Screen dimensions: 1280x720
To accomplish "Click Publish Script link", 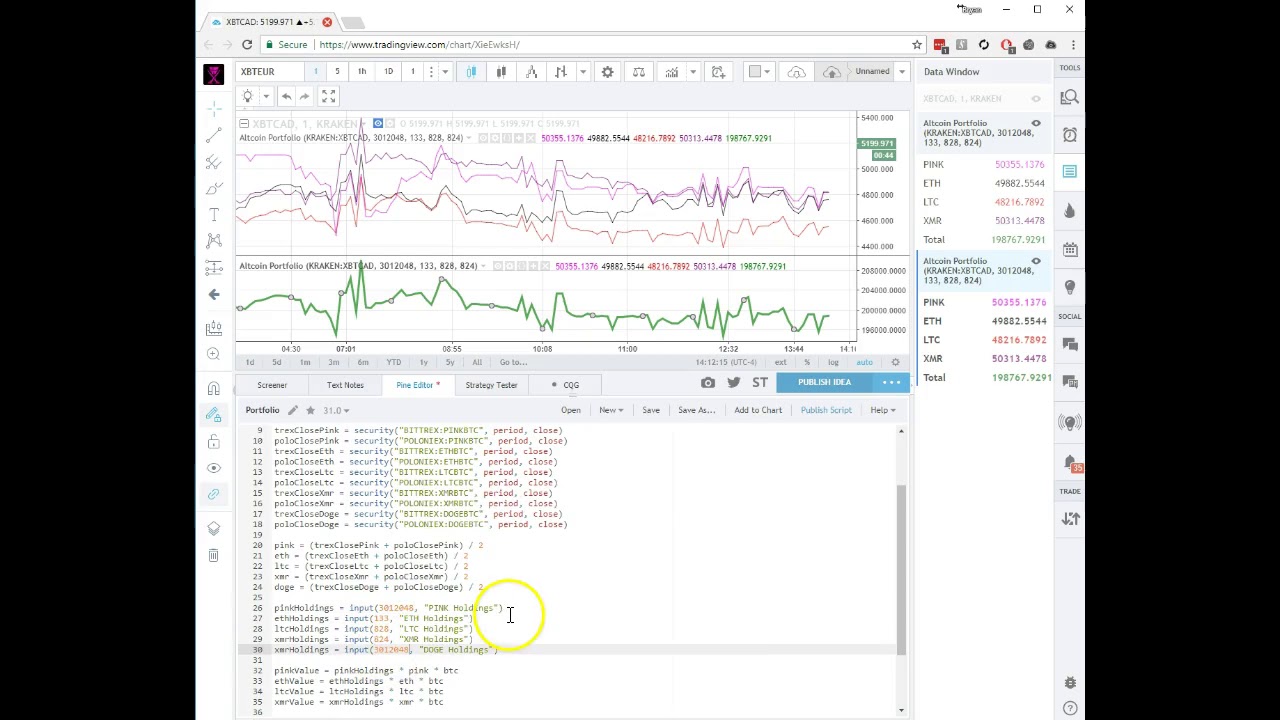I will tap(826, 410).
